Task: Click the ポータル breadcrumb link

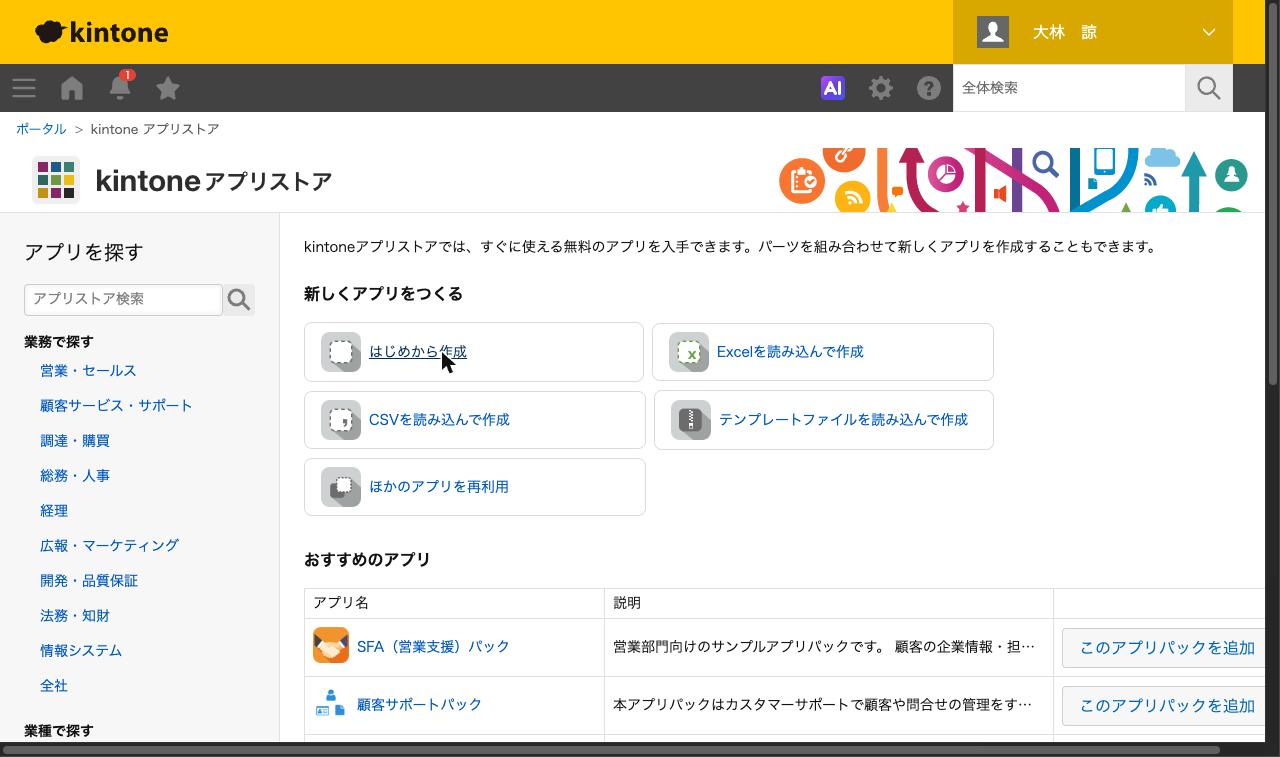Action: pyautogui.click(x=41, y=129)
